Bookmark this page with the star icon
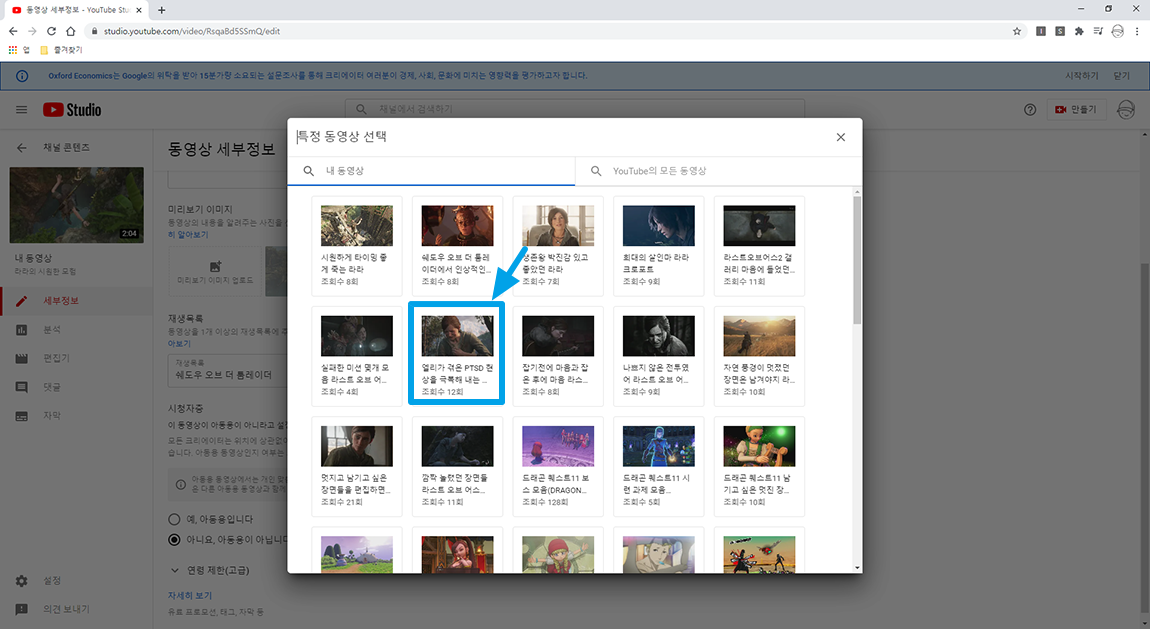 point(1017,31)
